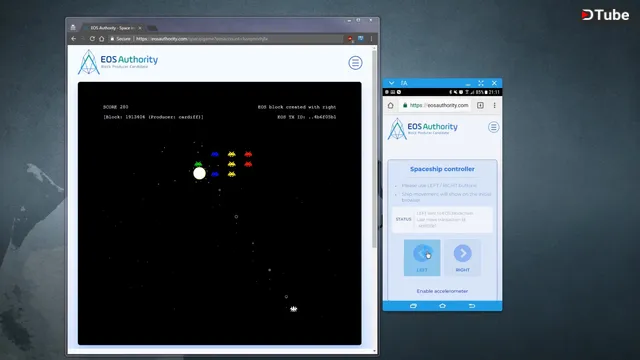
Task: Tap the Android home navigation button
Action: (442, 306)
